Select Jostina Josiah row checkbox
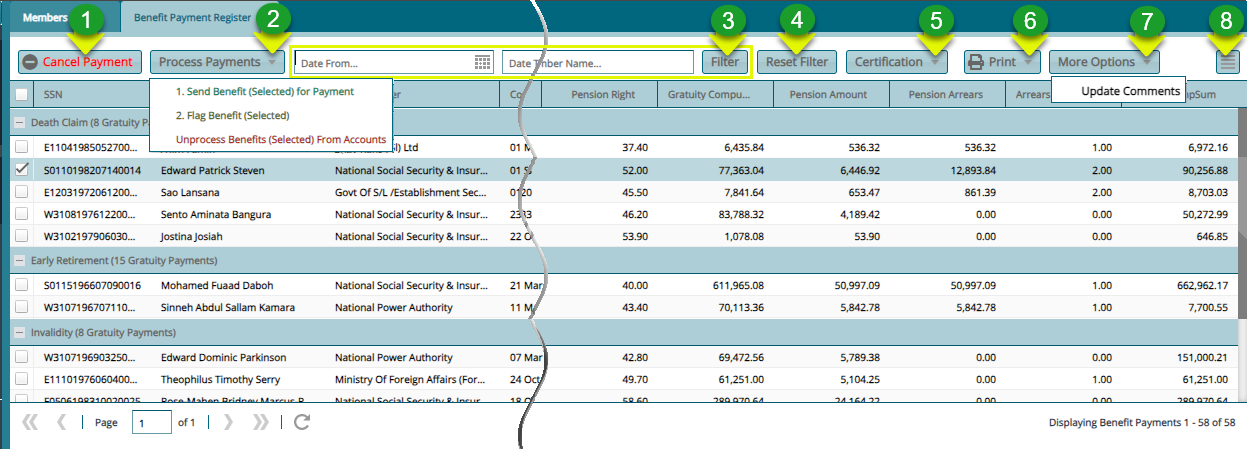This screenshot has height=449, width=1248. click(21, 236)
